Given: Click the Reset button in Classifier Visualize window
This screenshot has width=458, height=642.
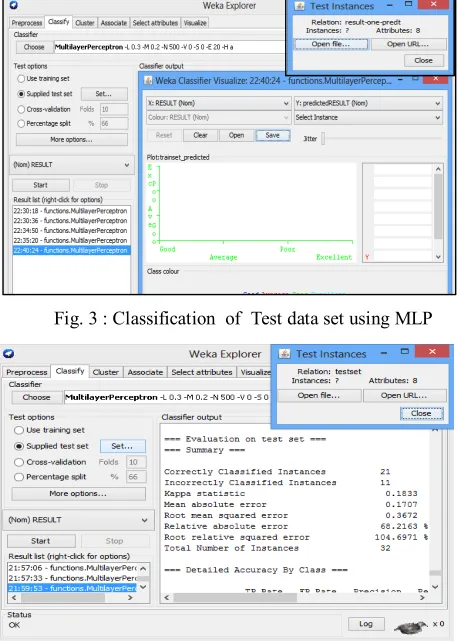Looking at the screenshot, I should click(164, 136).
